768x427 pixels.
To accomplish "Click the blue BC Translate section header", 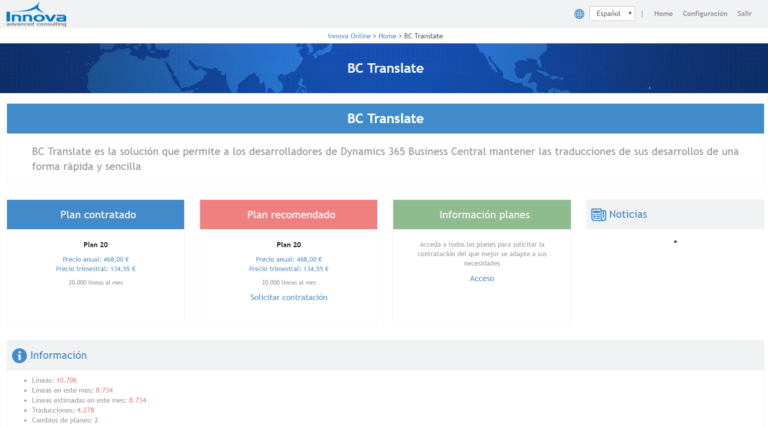I will 385,119.
